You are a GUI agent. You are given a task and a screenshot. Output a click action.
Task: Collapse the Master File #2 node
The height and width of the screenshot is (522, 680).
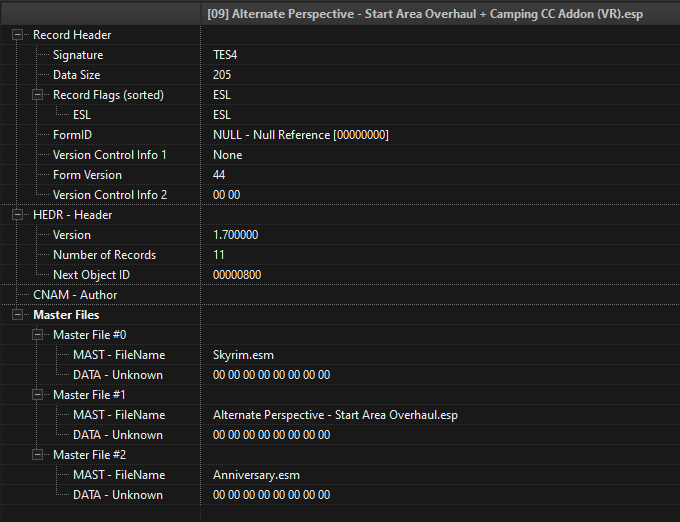[38, 455]
